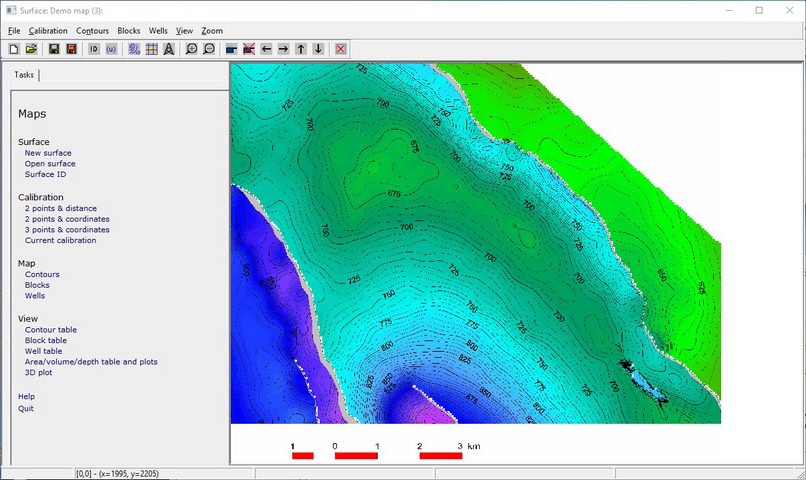The image size is (806, 480).
Task: Click the Open surface link
Action: click(x=50, y=164)
